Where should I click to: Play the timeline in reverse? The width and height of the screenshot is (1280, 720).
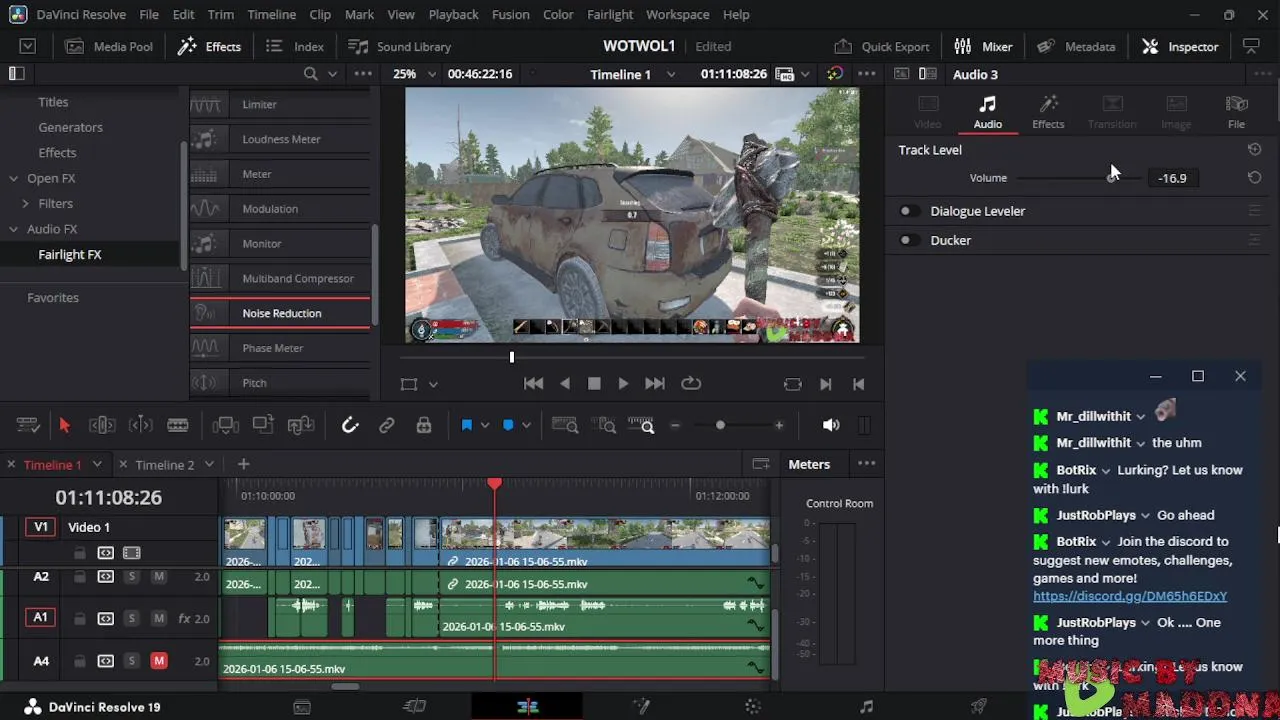click(x=565, y=383)
